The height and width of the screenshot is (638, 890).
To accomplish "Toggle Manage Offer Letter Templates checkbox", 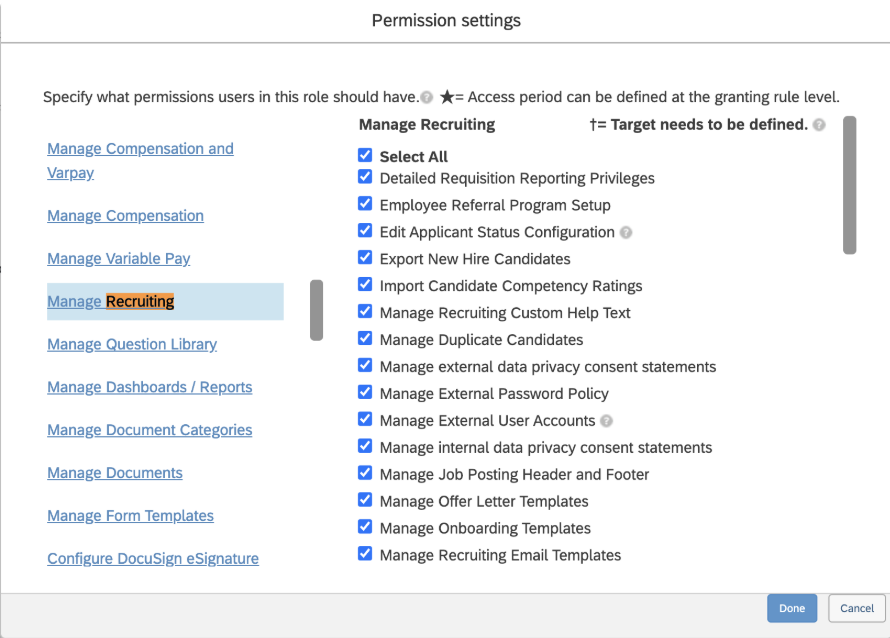I will click(365, 501).
